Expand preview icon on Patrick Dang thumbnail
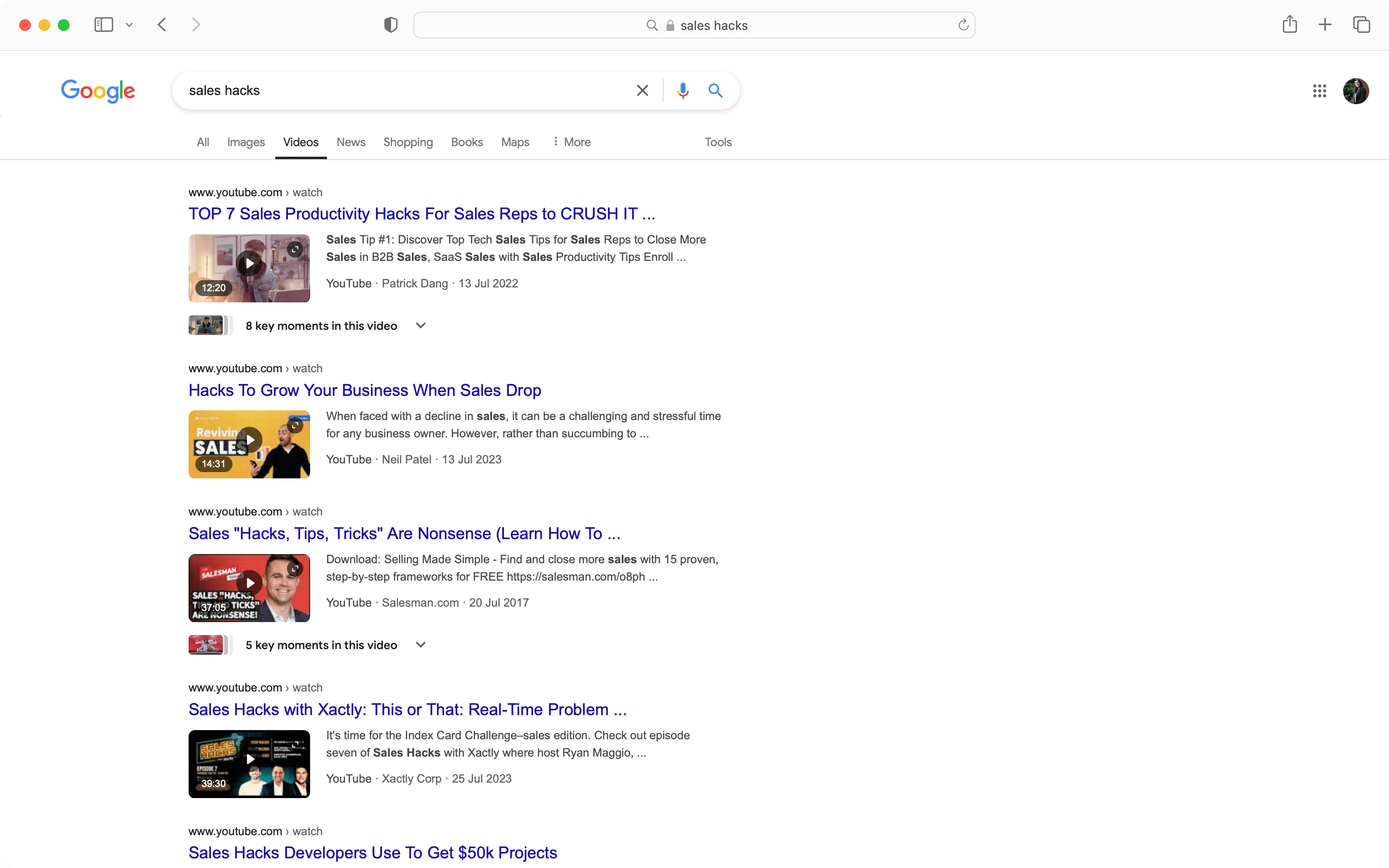Viewport: 1389px width, 868px height. click(x=295, y=249)
